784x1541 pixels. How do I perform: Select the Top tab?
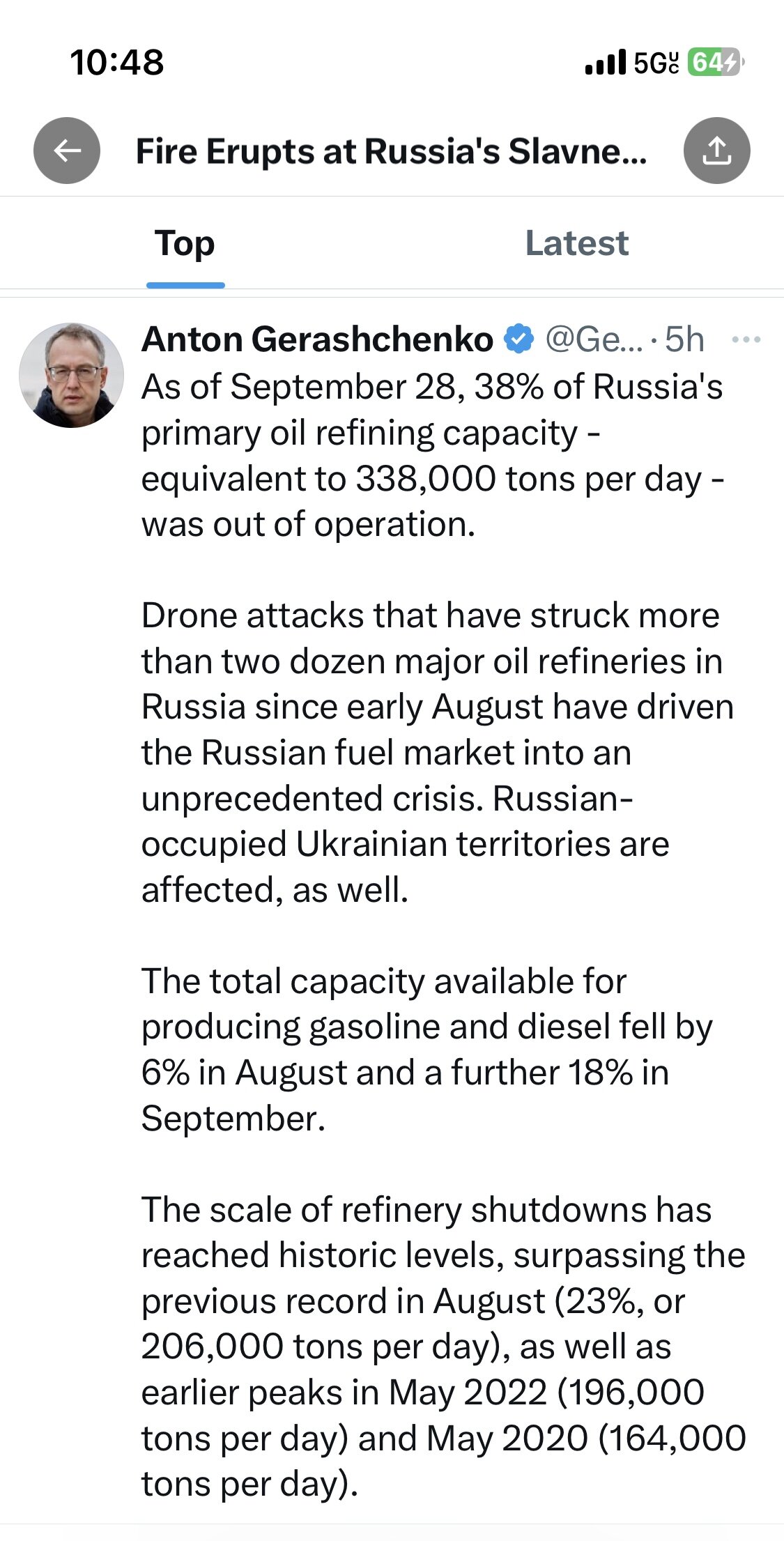185,243
